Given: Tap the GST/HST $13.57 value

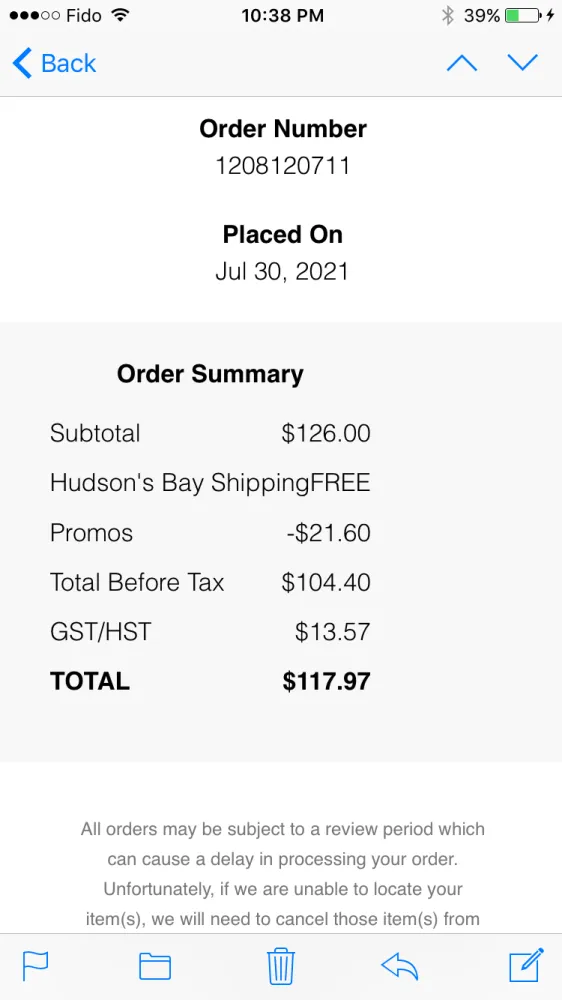Looking at the screenshot, I should point(332,632).
